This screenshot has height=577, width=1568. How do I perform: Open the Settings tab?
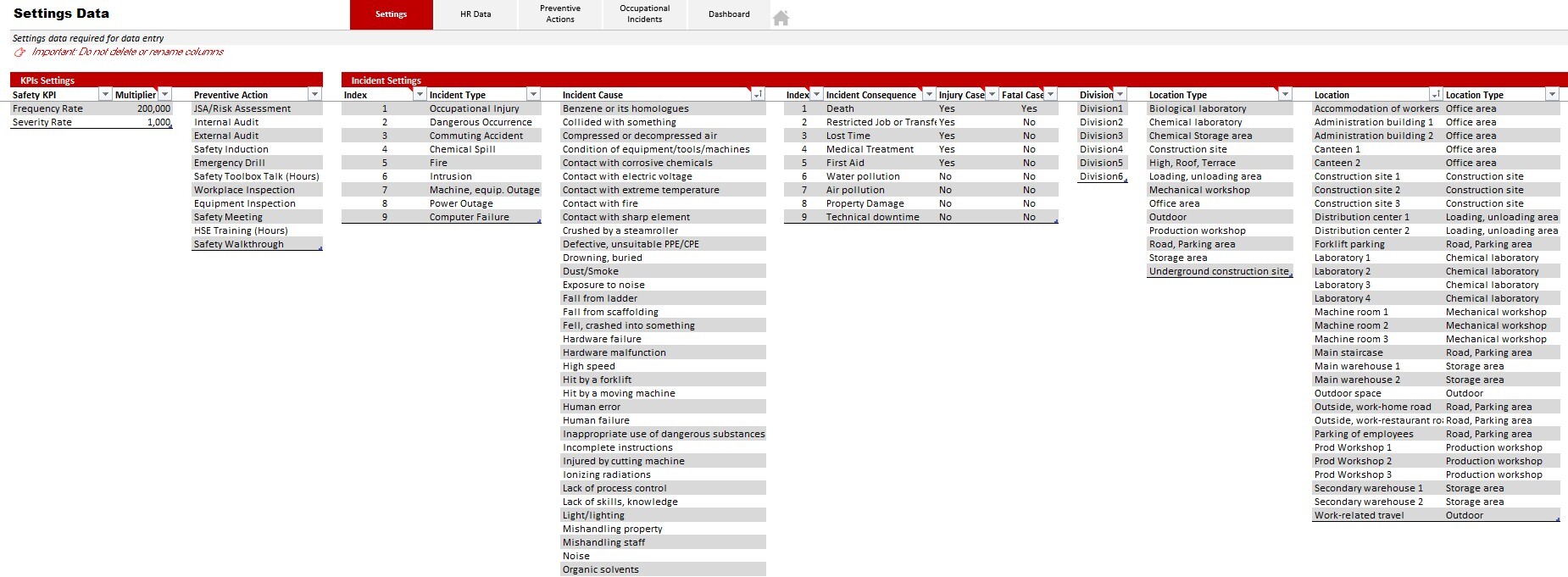[391, 14]
